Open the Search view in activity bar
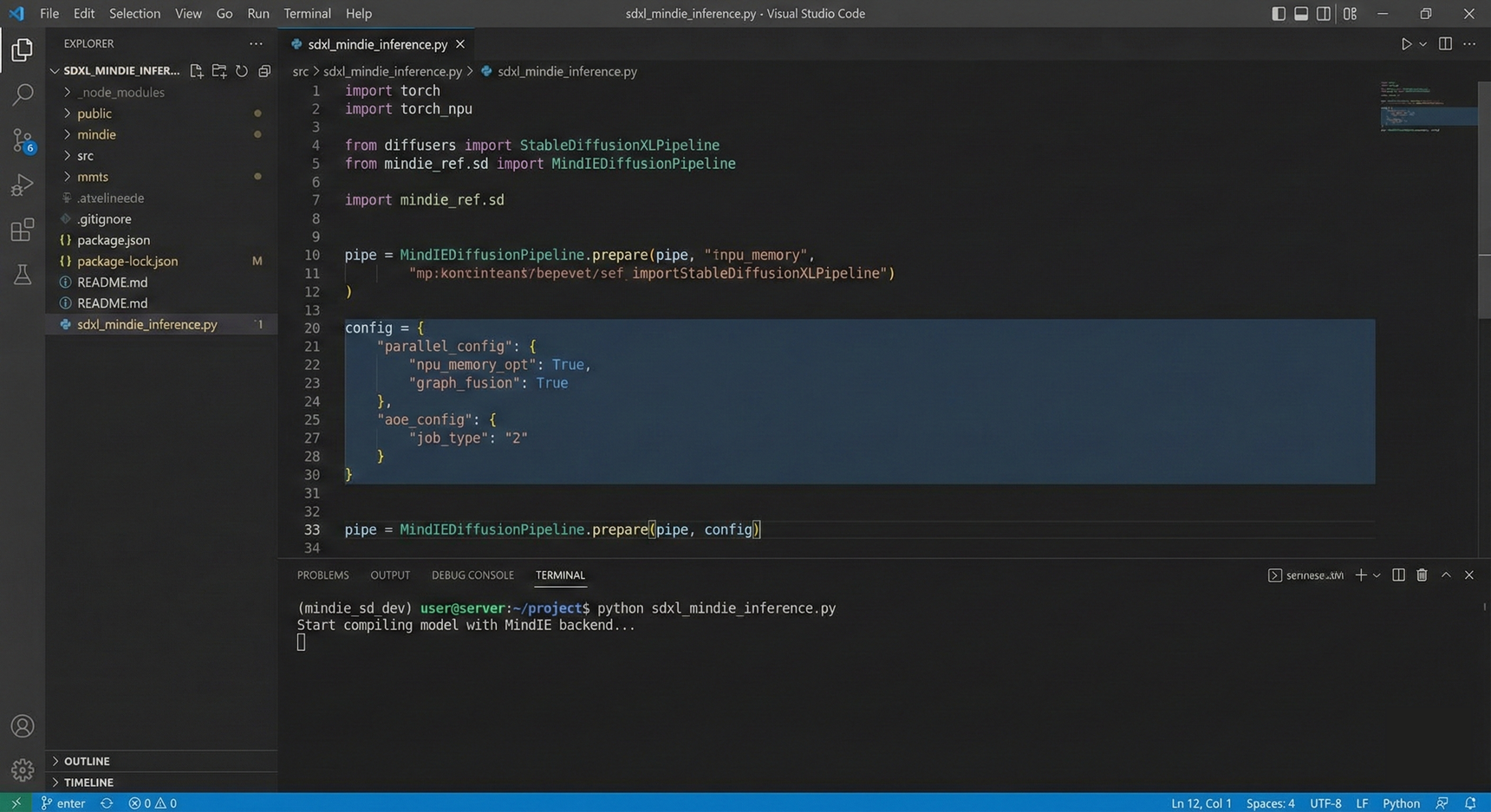Image resolution: width=1491 pixels, height=812 pixels. click(23, 94)
